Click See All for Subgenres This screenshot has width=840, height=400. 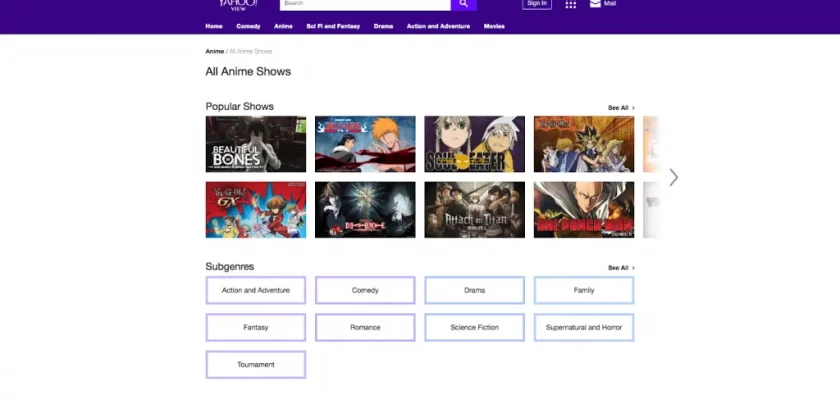621,268
